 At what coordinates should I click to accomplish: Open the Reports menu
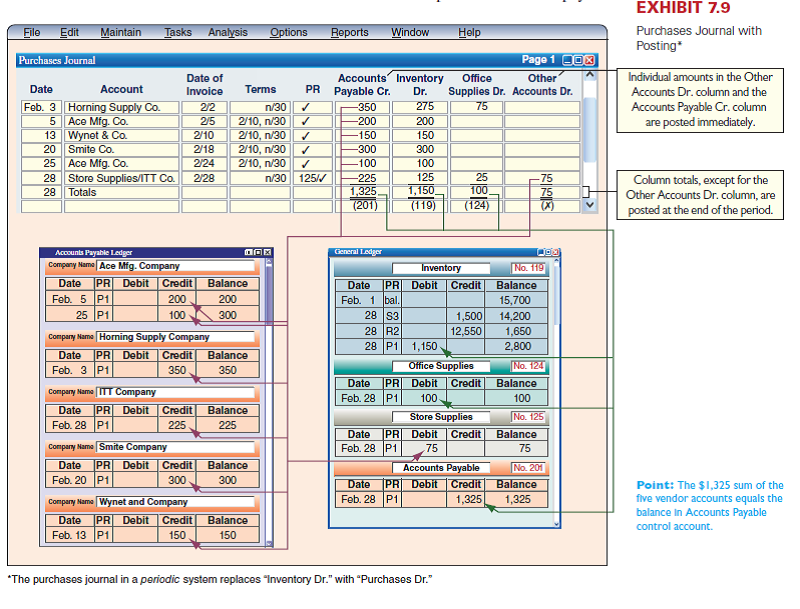(349, 32)
